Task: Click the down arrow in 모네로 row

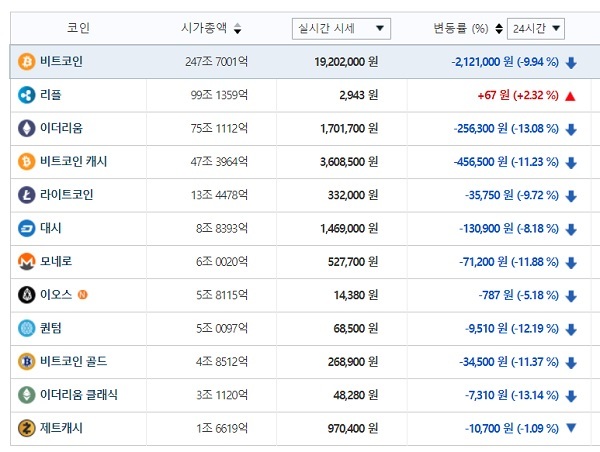Action: [x=571, y=263]
